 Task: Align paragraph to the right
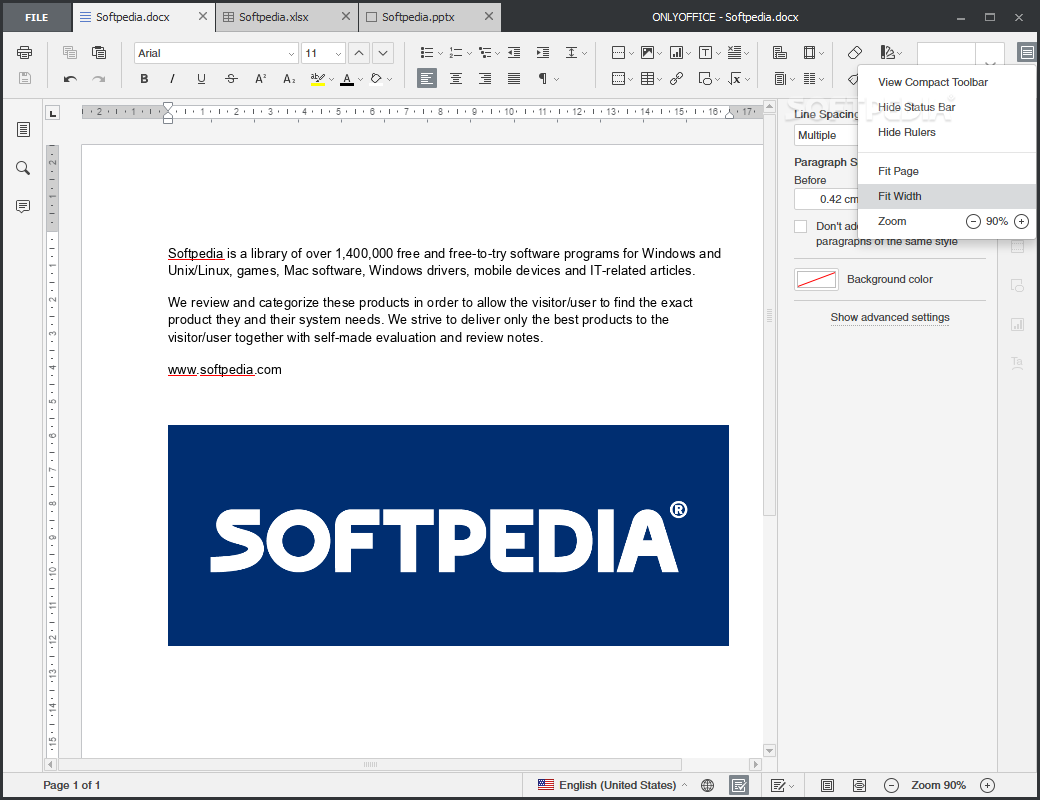pos(485,79)
